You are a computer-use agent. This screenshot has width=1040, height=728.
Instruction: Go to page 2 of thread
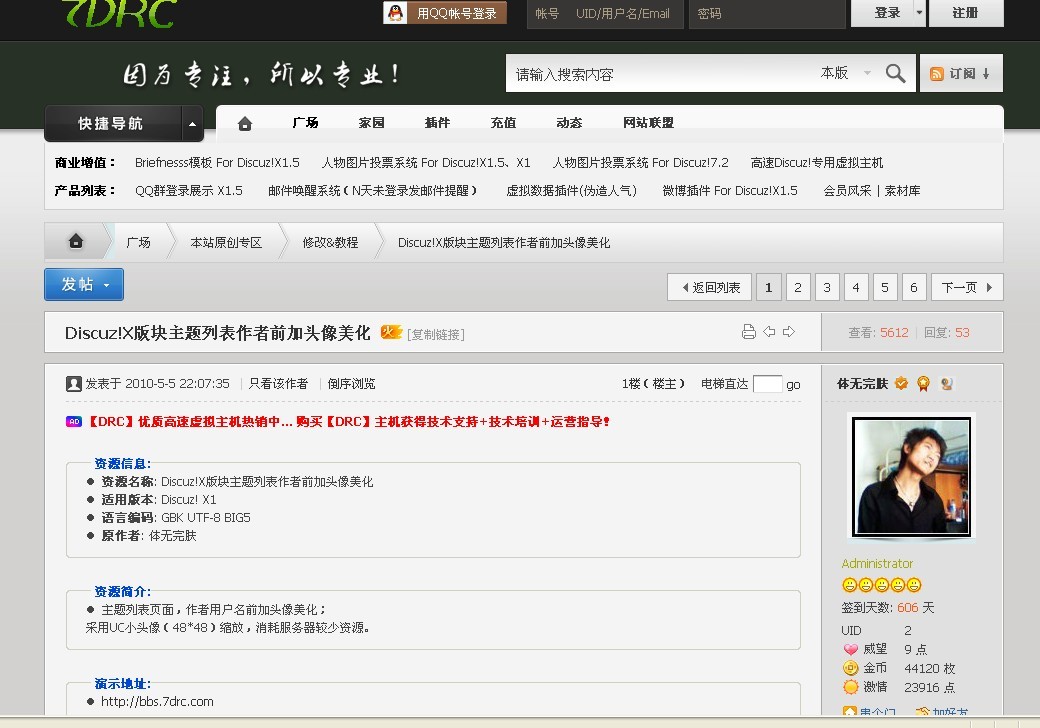(798, 287)
